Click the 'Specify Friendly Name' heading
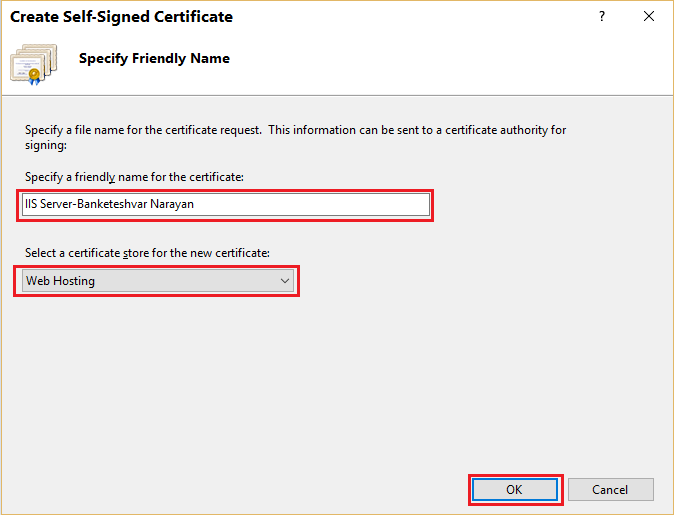Viewport: 674px width, 515px height. [x=154, y=58]
